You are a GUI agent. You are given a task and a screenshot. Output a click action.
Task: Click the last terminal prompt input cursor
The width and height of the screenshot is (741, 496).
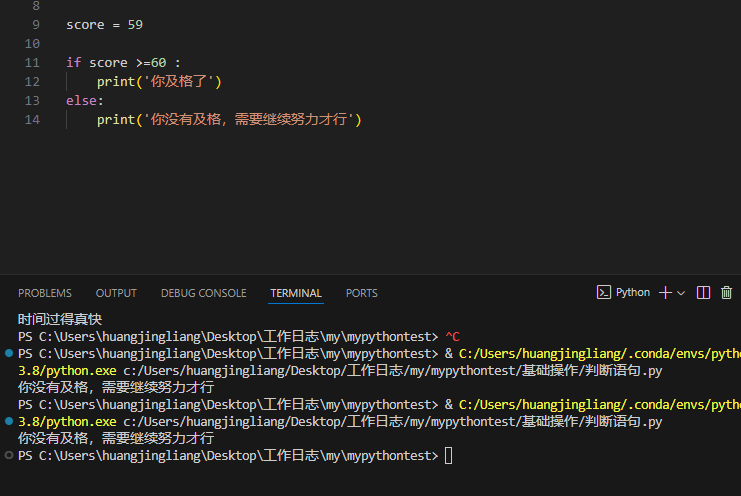(x=448, y=456)
